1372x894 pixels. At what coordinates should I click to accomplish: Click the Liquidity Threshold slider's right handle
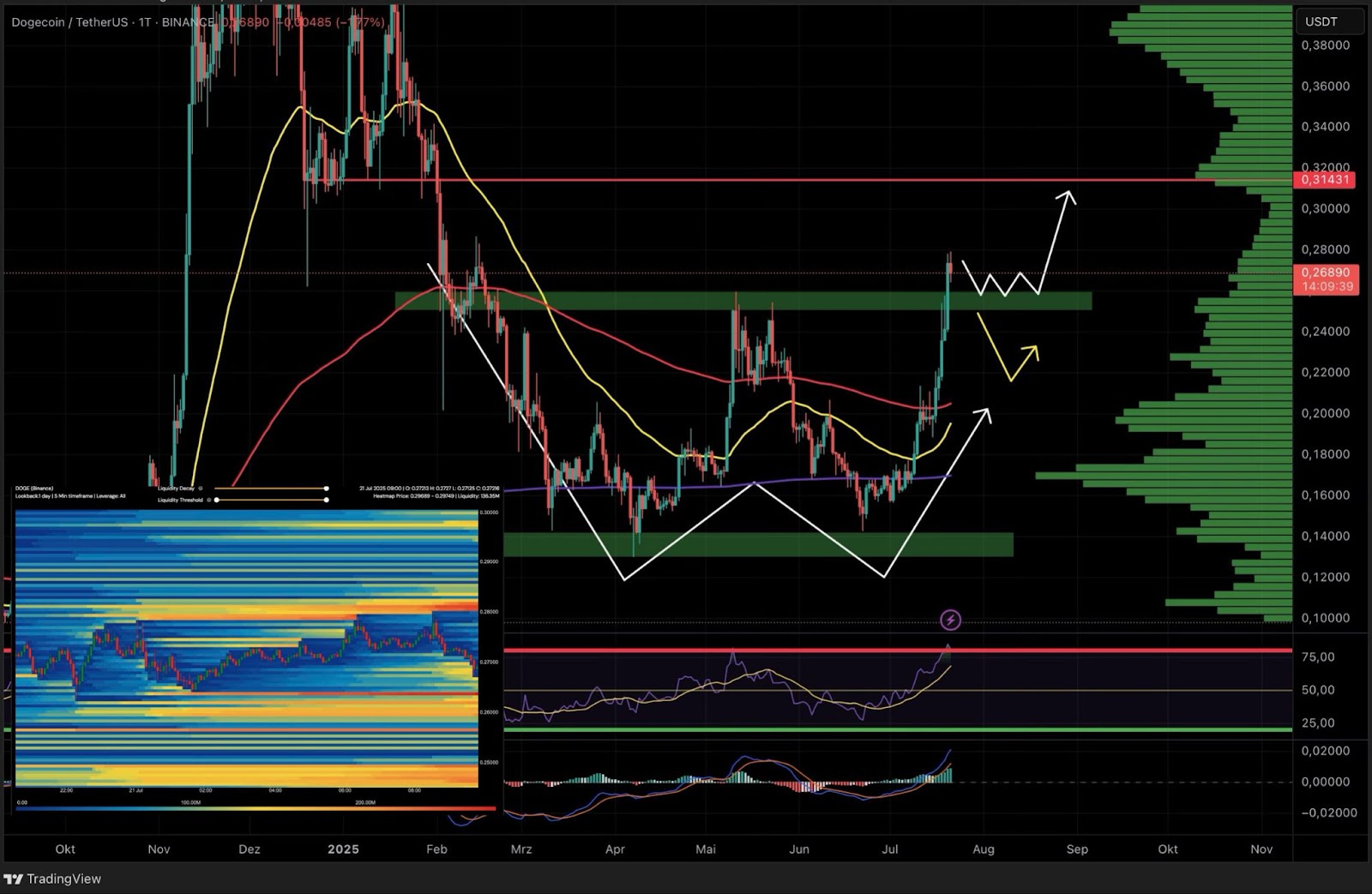(327, 500)
